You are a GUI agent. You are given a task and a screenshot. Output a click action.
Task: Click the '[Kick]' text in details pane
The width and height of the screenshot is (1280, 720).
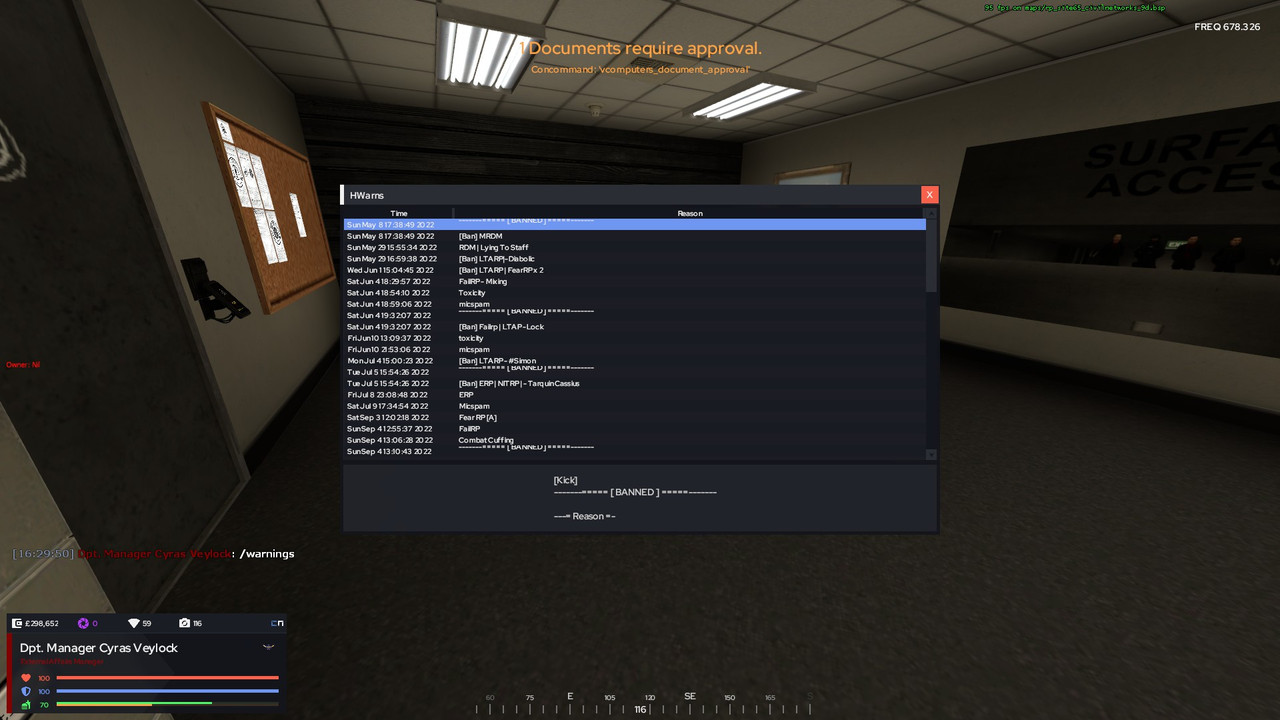point(565,480)
